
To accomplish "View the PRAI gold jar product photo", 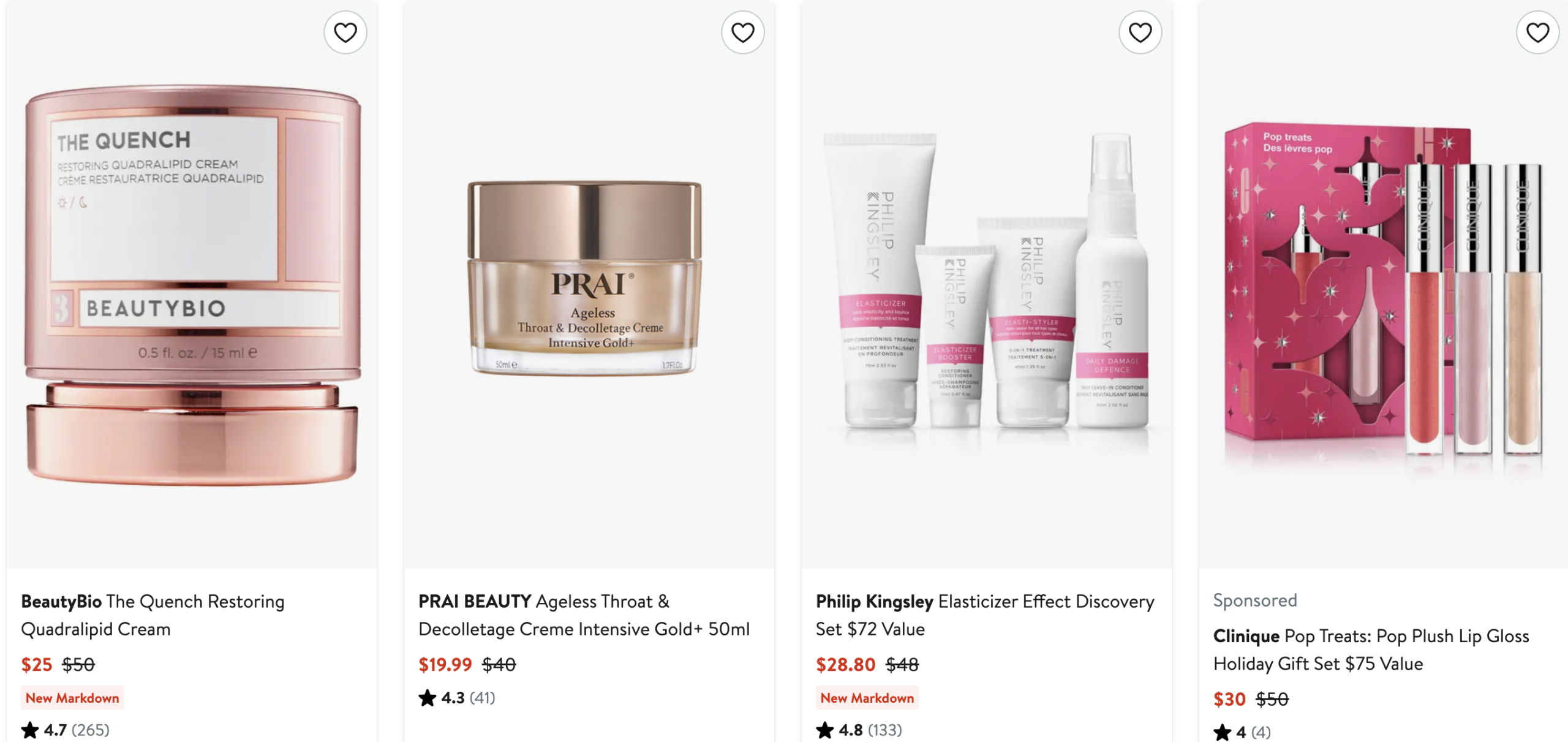I will coord(589,284).
